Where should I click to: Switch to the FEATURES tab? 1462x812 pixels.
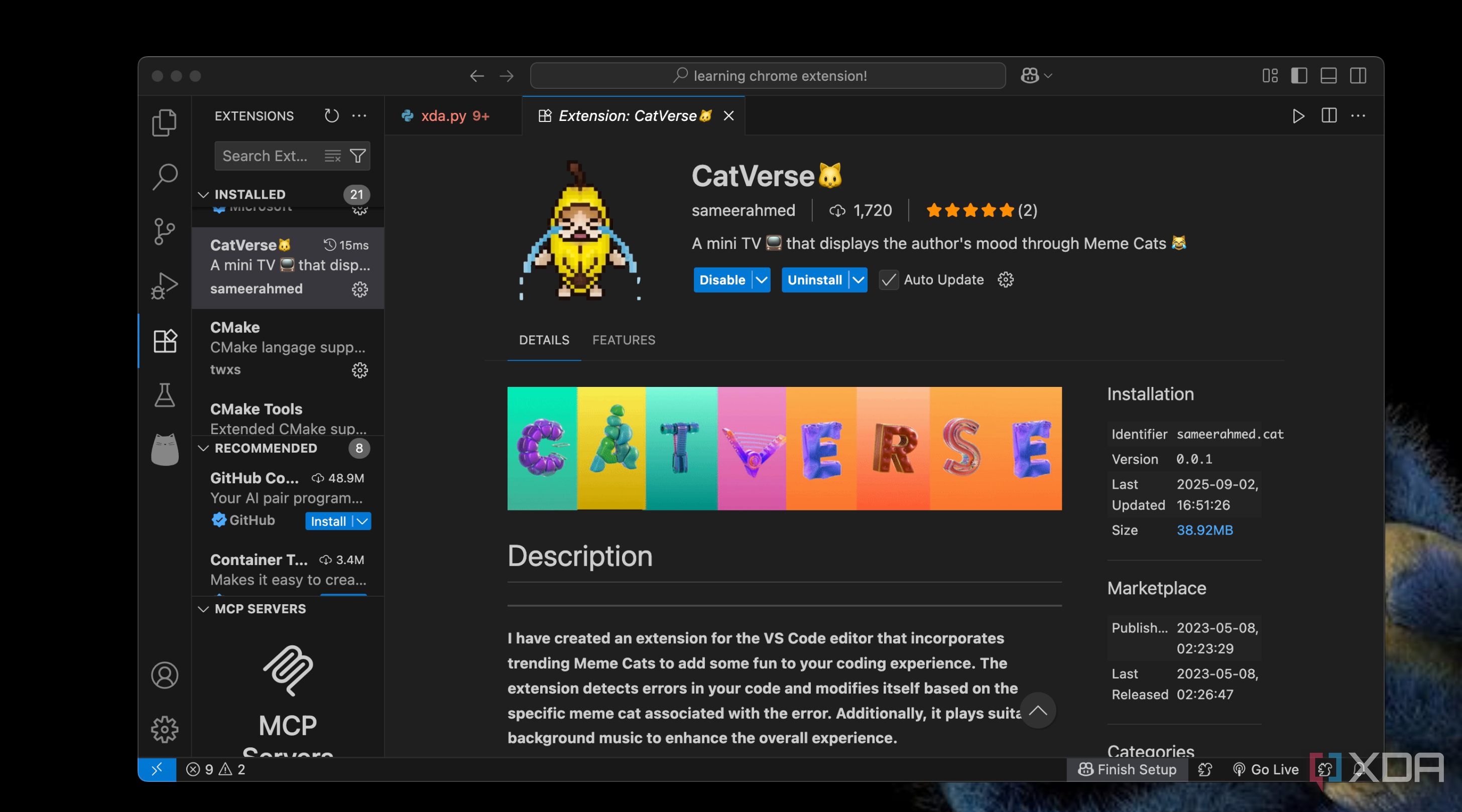623,340
